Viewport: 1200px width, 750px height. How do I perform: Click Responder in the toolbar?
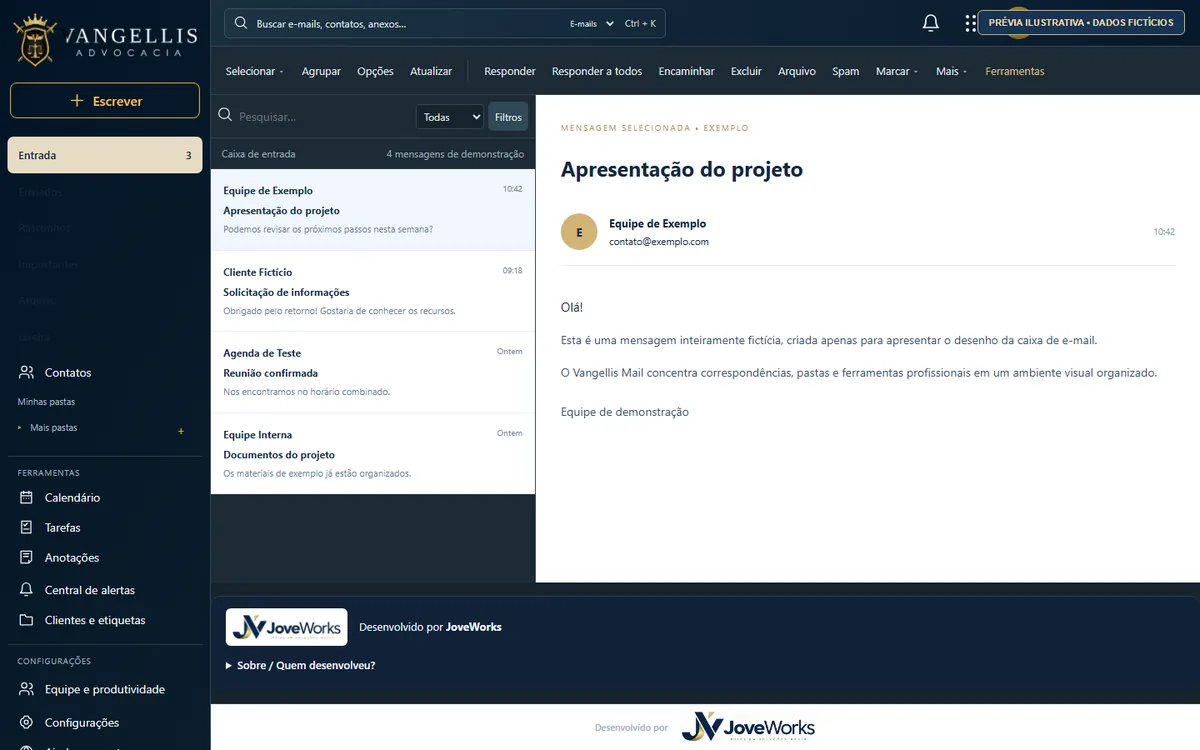pos(510,71)
